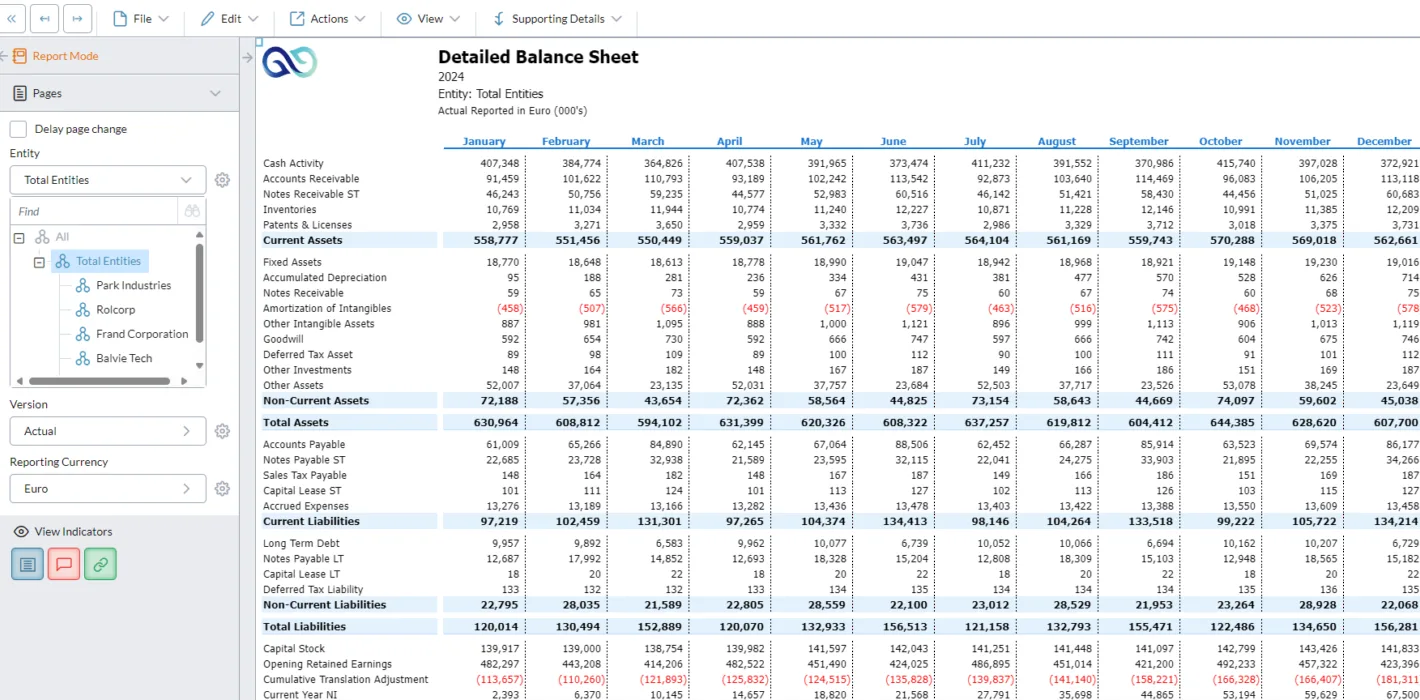
Task: Click the gear icon next to Entity dropdown
Action: coord(222,180)
